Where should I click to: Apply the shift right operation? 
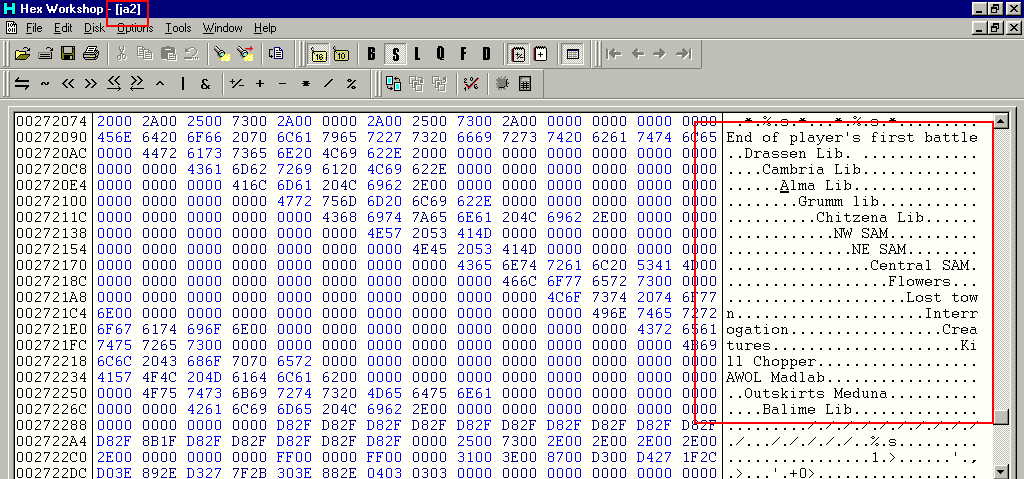tap(91, 84)
